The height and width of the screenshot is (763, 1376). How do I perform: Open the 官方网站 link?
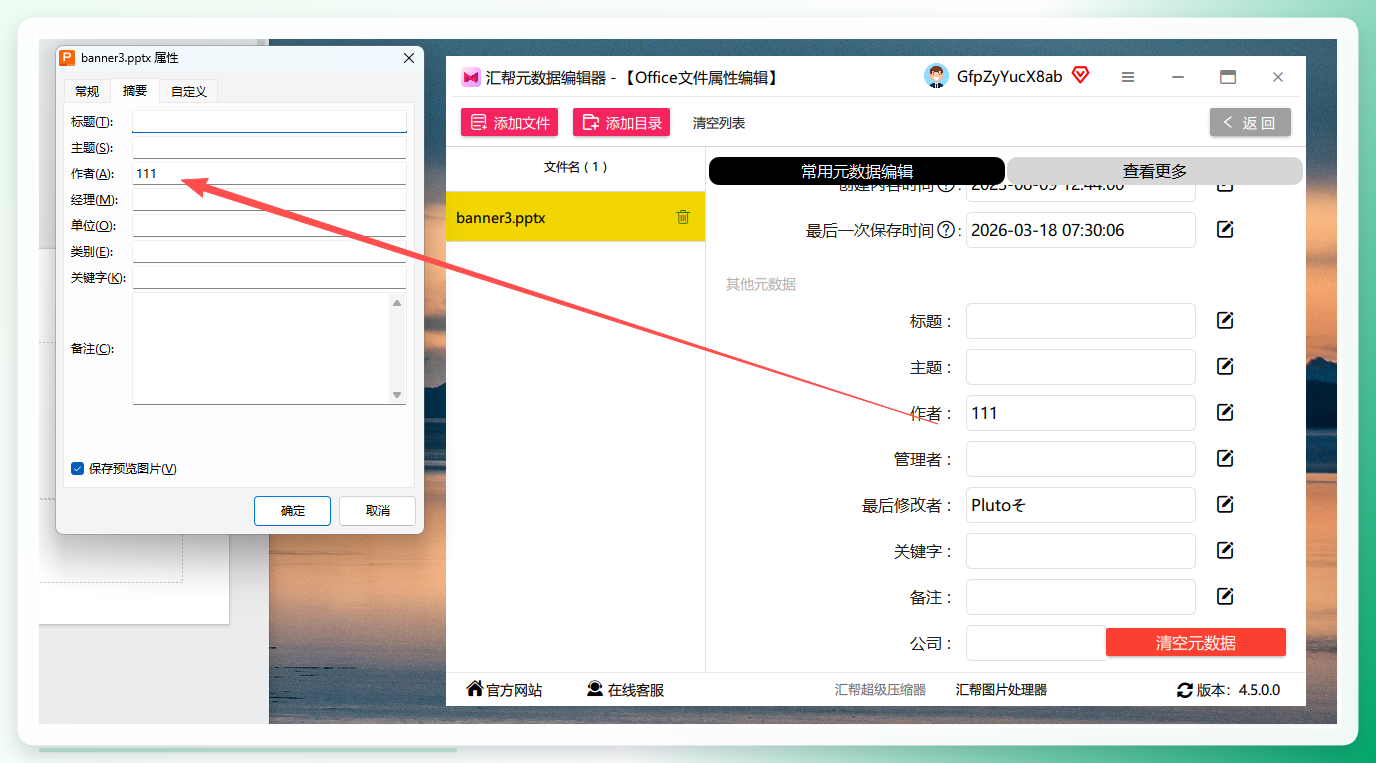coord(504,690)
